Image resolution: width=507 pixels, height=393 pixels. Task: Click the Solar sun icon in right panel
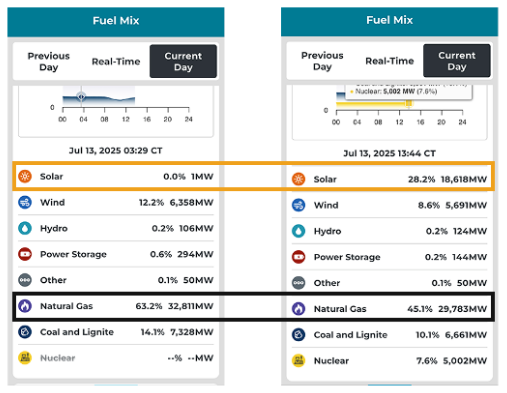pos(298,179)
